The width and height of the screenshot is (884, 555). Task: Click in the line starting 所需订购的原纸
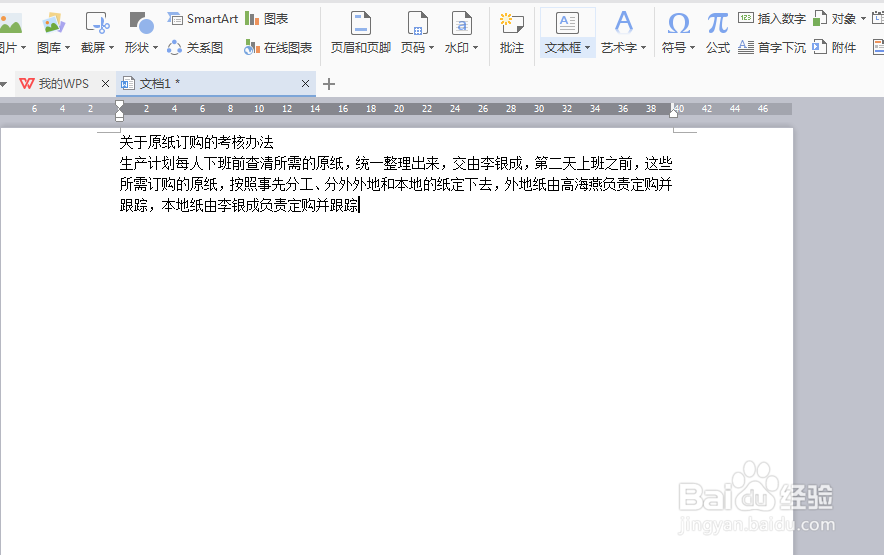click(396, 184)
